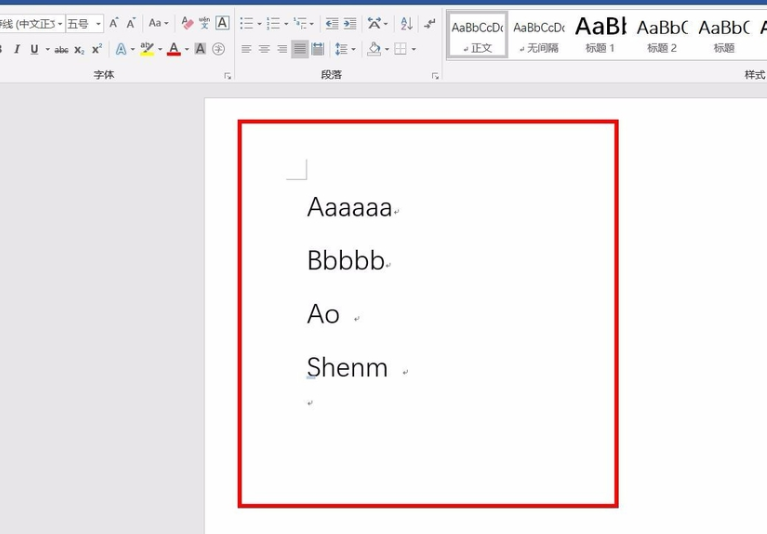The height and width of the screenshot is (534, 767).
Task: Open the 五号 font size dropdown
Action: pos(98,24)
